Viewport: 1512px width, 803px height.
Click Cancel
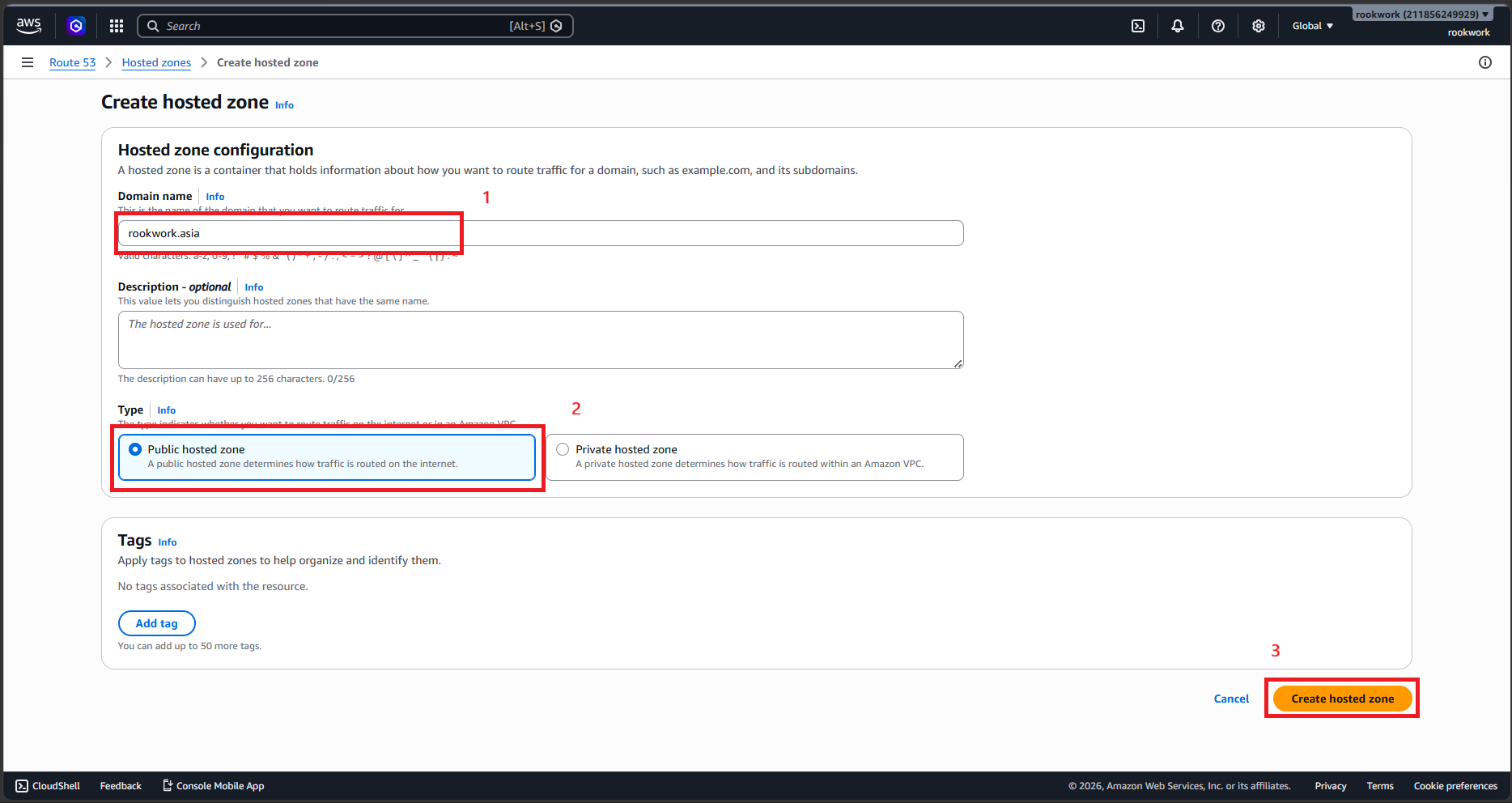click(x=1231, y=699)
